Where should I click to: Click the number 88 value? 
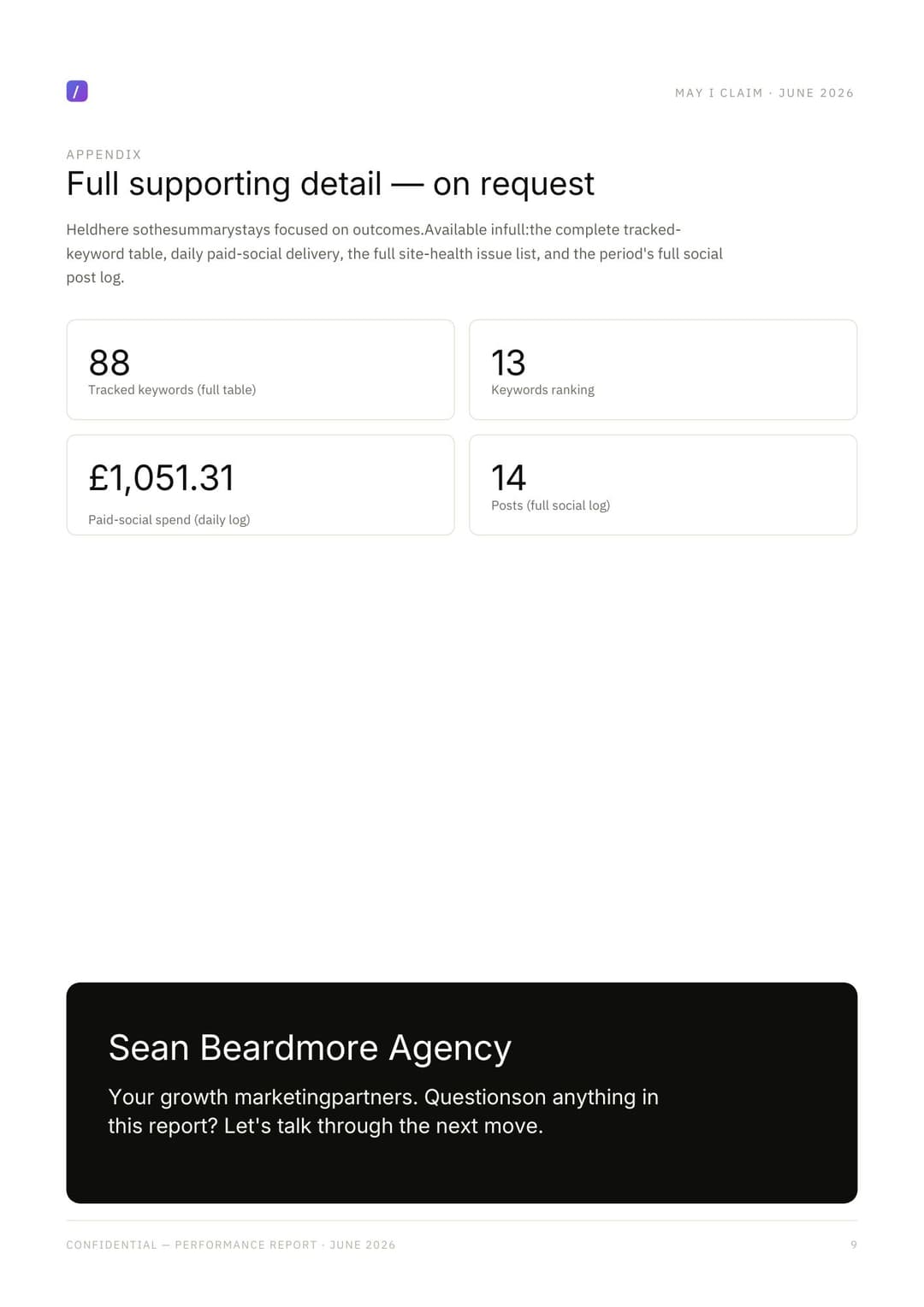pos(110,363)
